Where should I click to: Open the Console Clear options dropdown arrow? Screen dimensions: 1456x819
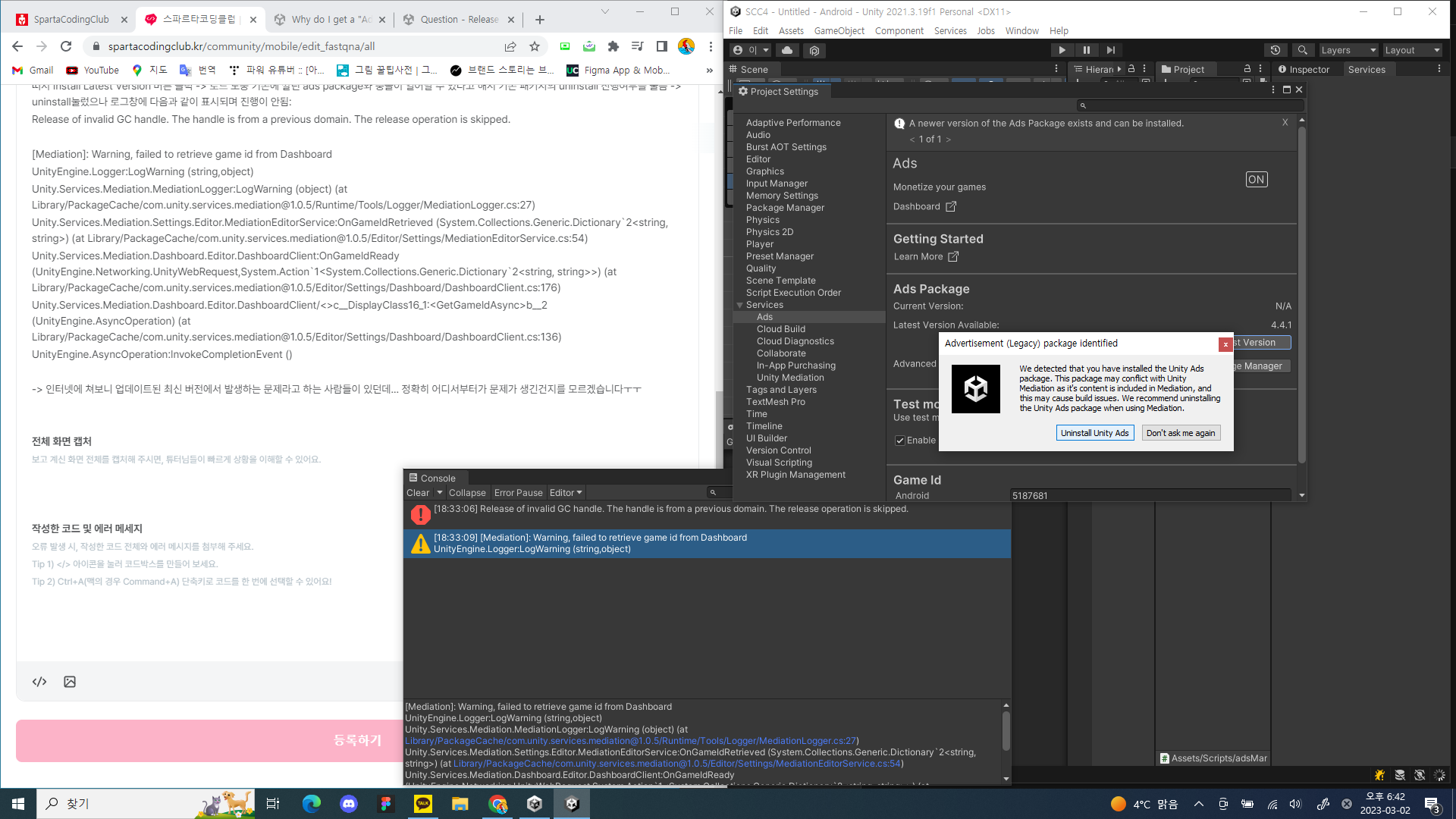click(x=439, y=493)
